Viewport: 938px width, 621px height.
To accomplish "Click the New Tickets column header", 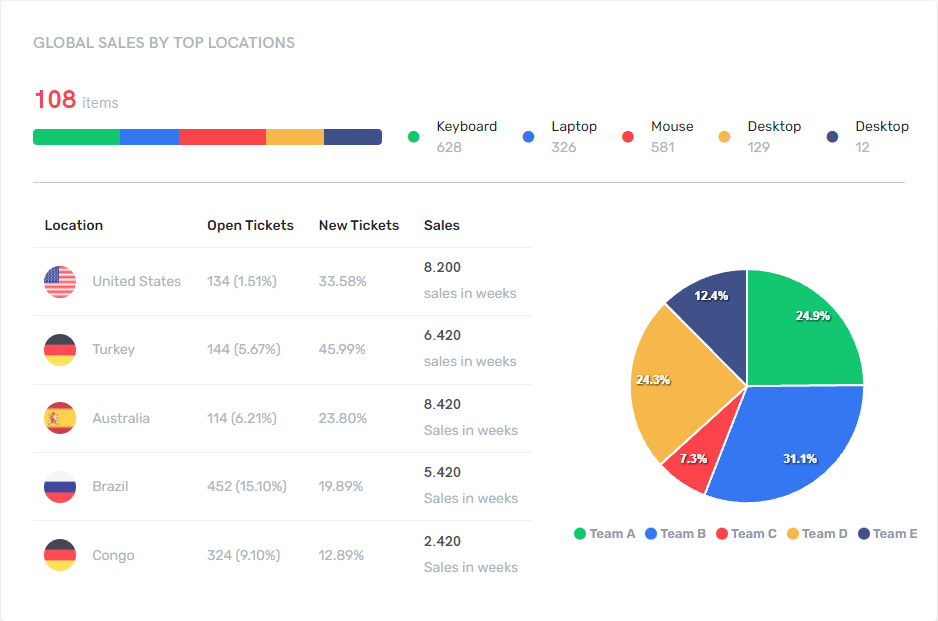I will coord(358,226).
